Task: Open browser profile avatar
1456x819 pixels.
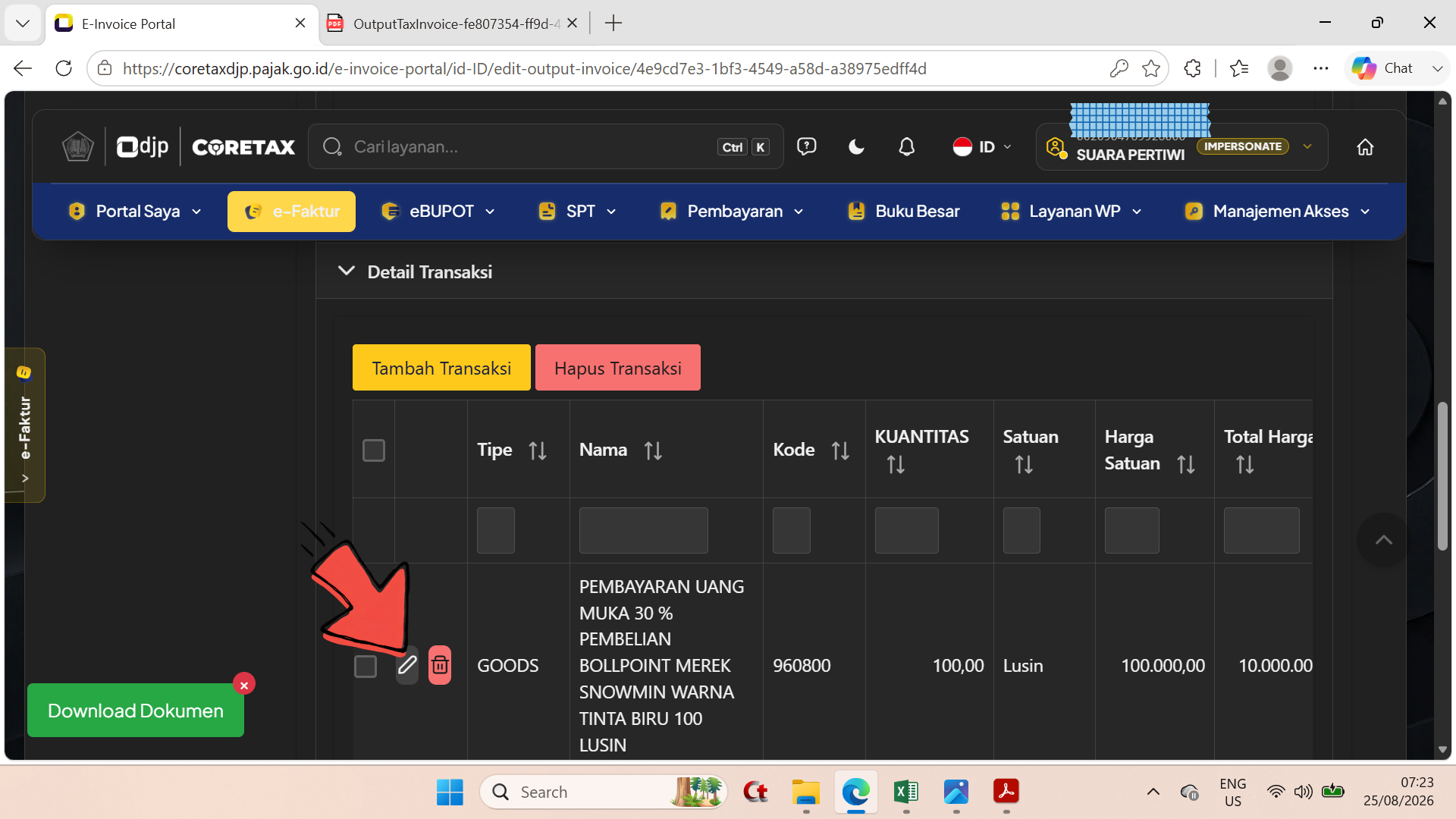Action: click(x=1280, y=68)
